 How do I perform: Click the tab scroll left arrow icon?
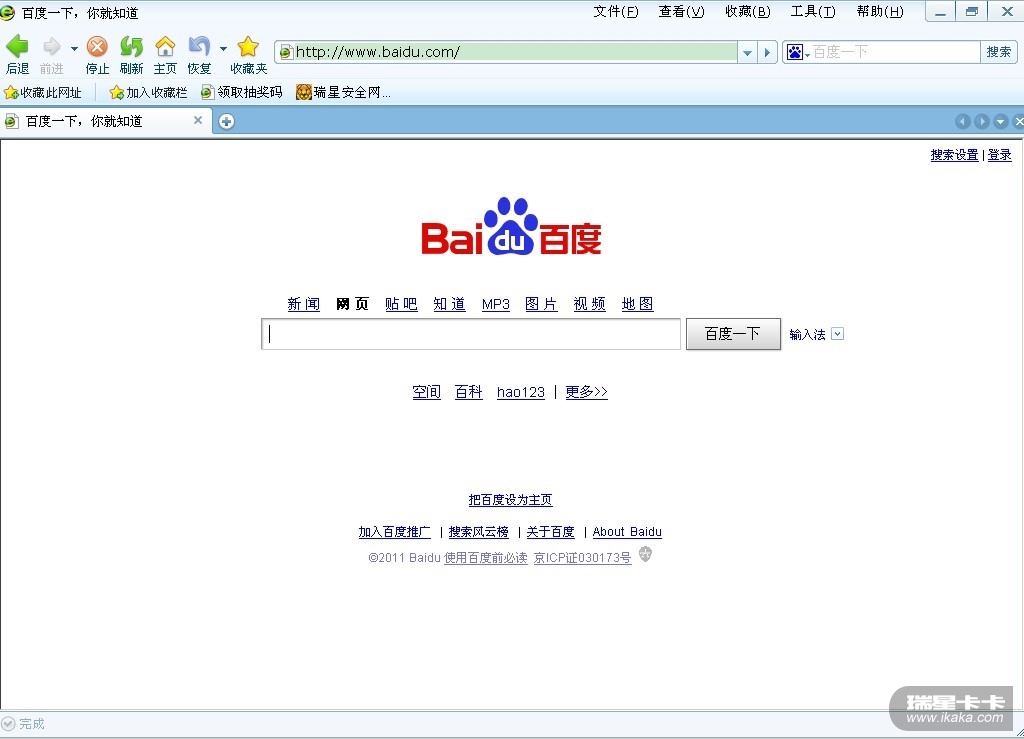tap(963, 121)
